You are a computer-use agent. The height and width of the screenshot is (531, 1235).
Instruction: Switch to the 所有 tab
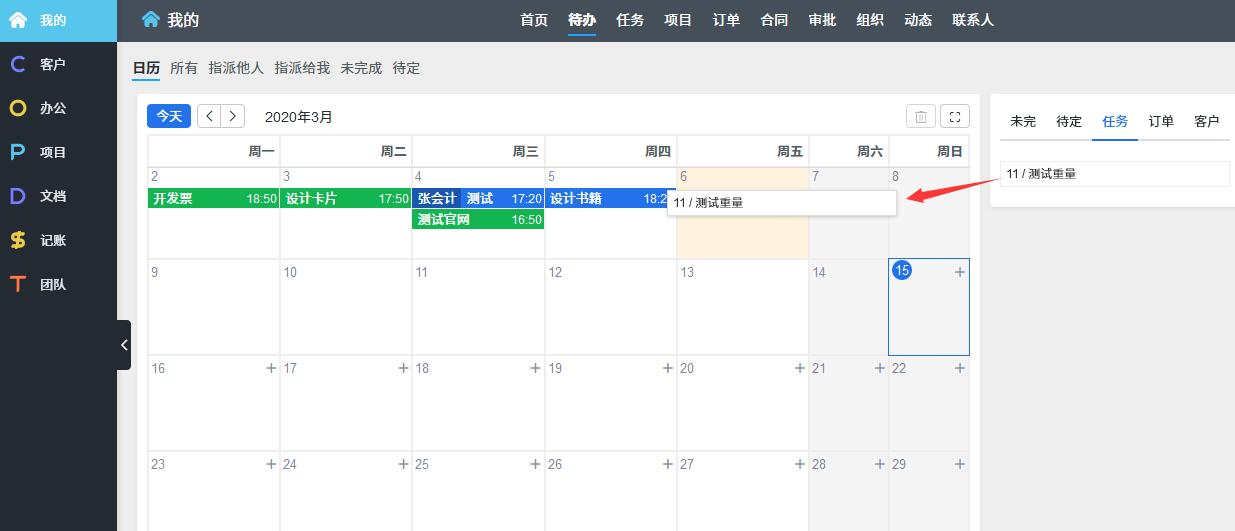pos(184,68)
